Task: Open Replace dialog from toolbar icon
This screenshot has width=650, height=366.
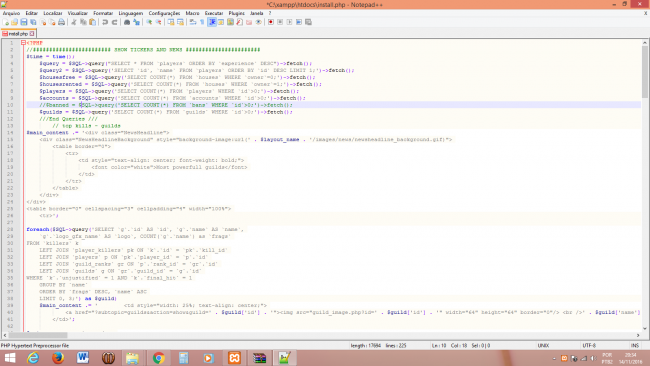Action: click(x=136, y=22)
